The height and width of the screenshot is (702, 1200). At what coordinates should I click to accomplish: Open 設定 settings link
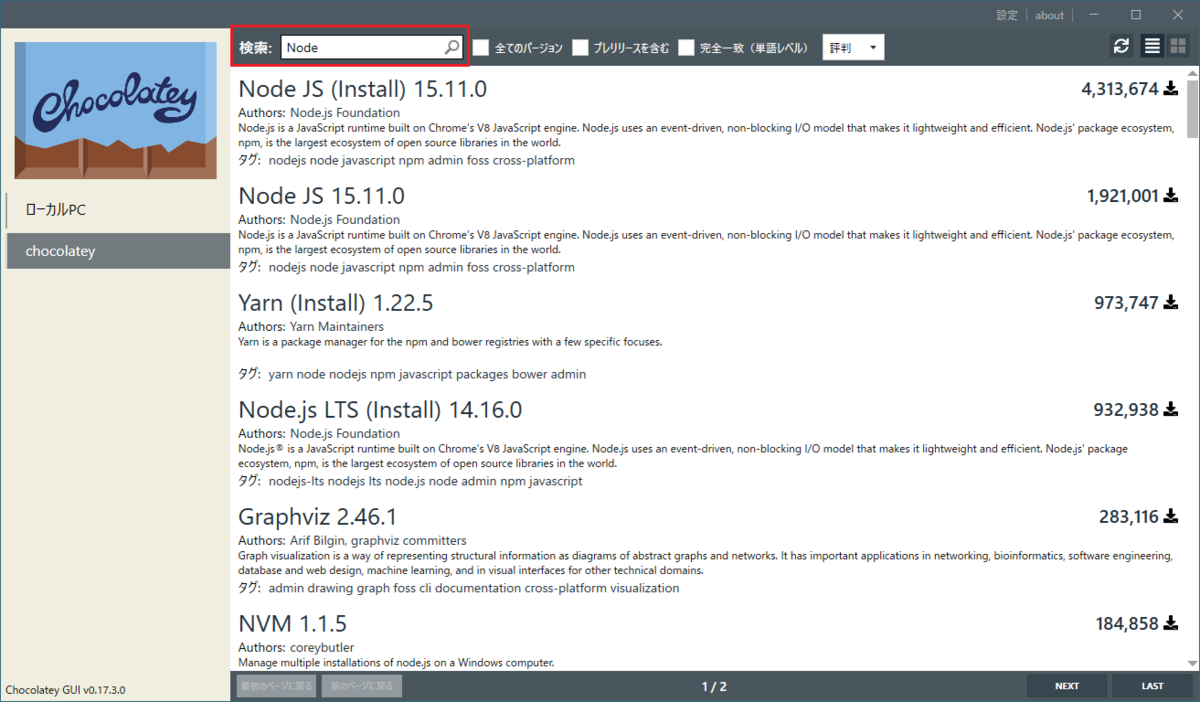tap(1007, 15)
